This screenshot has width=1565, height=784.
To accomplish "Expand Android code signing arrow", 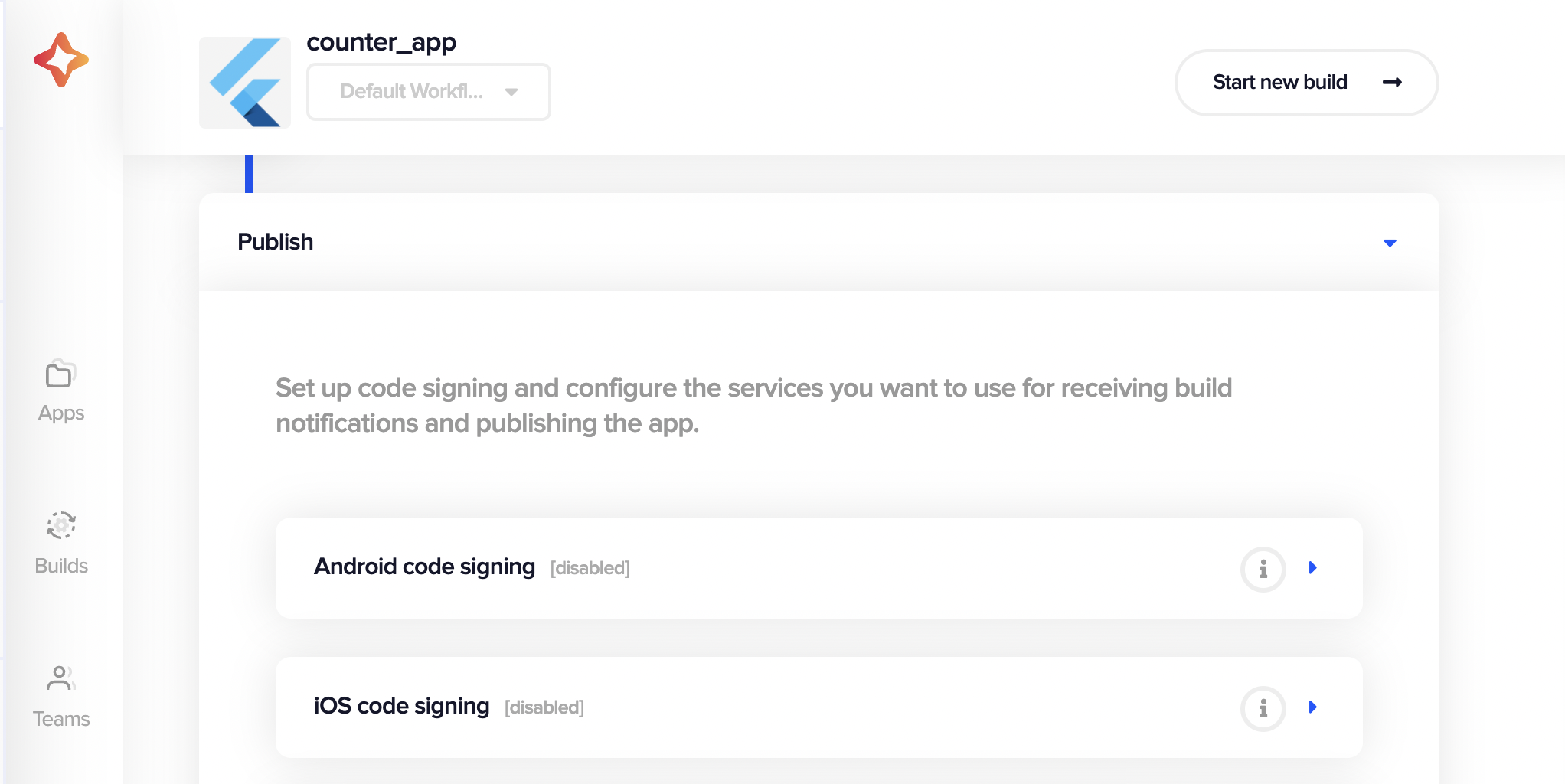I will point(1313,567).
